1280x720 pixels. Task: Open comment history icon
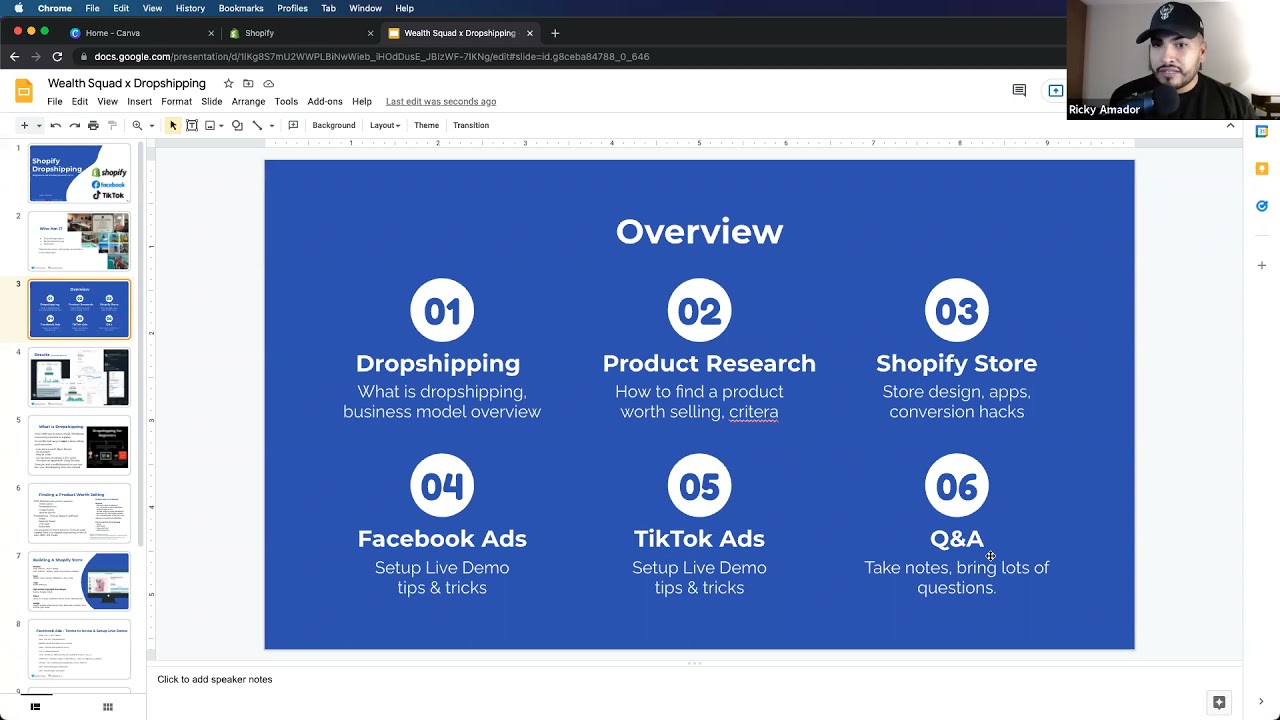click(1019, 90)
